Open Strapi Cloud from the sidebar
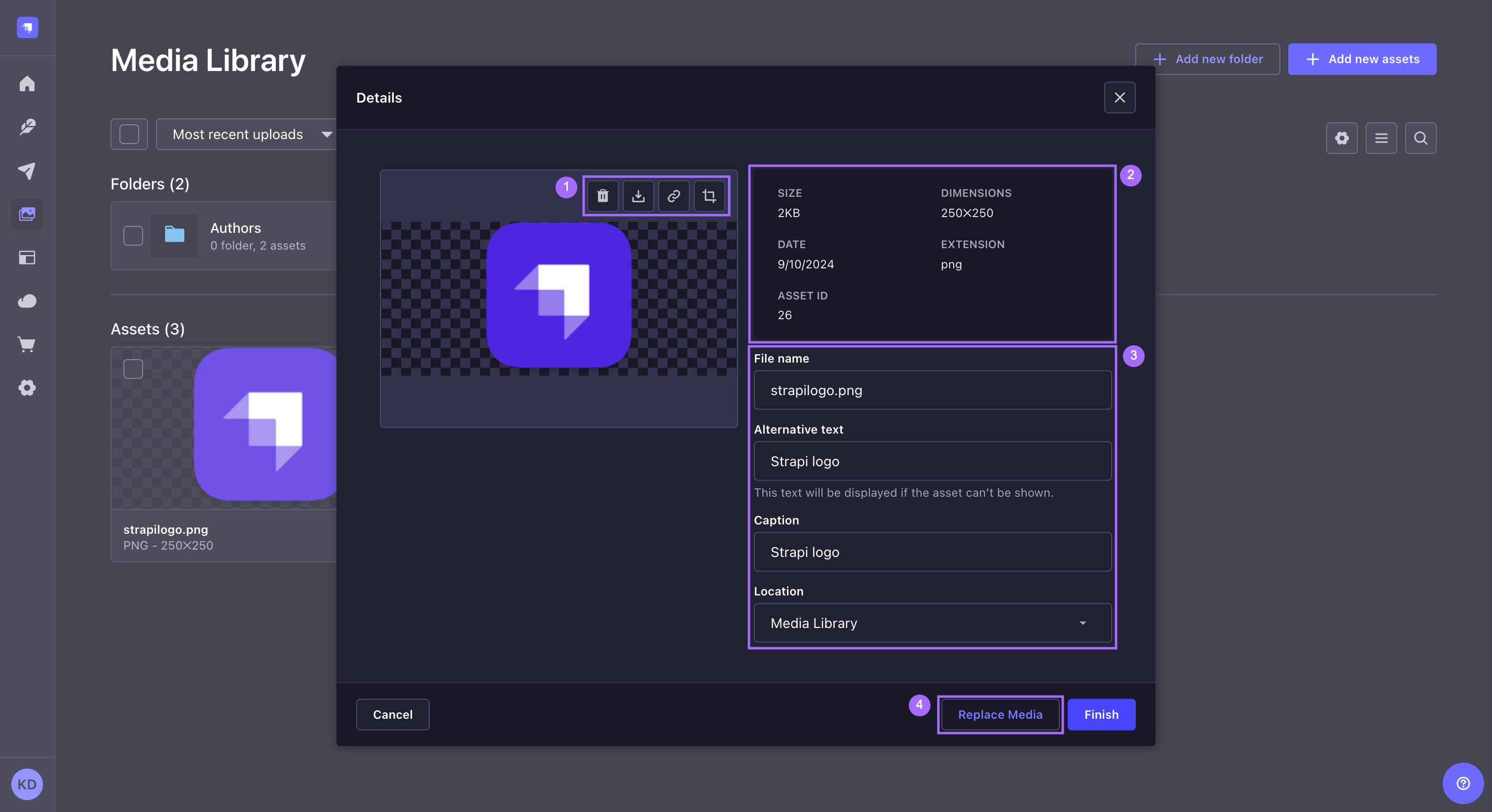 pos(27,301)
